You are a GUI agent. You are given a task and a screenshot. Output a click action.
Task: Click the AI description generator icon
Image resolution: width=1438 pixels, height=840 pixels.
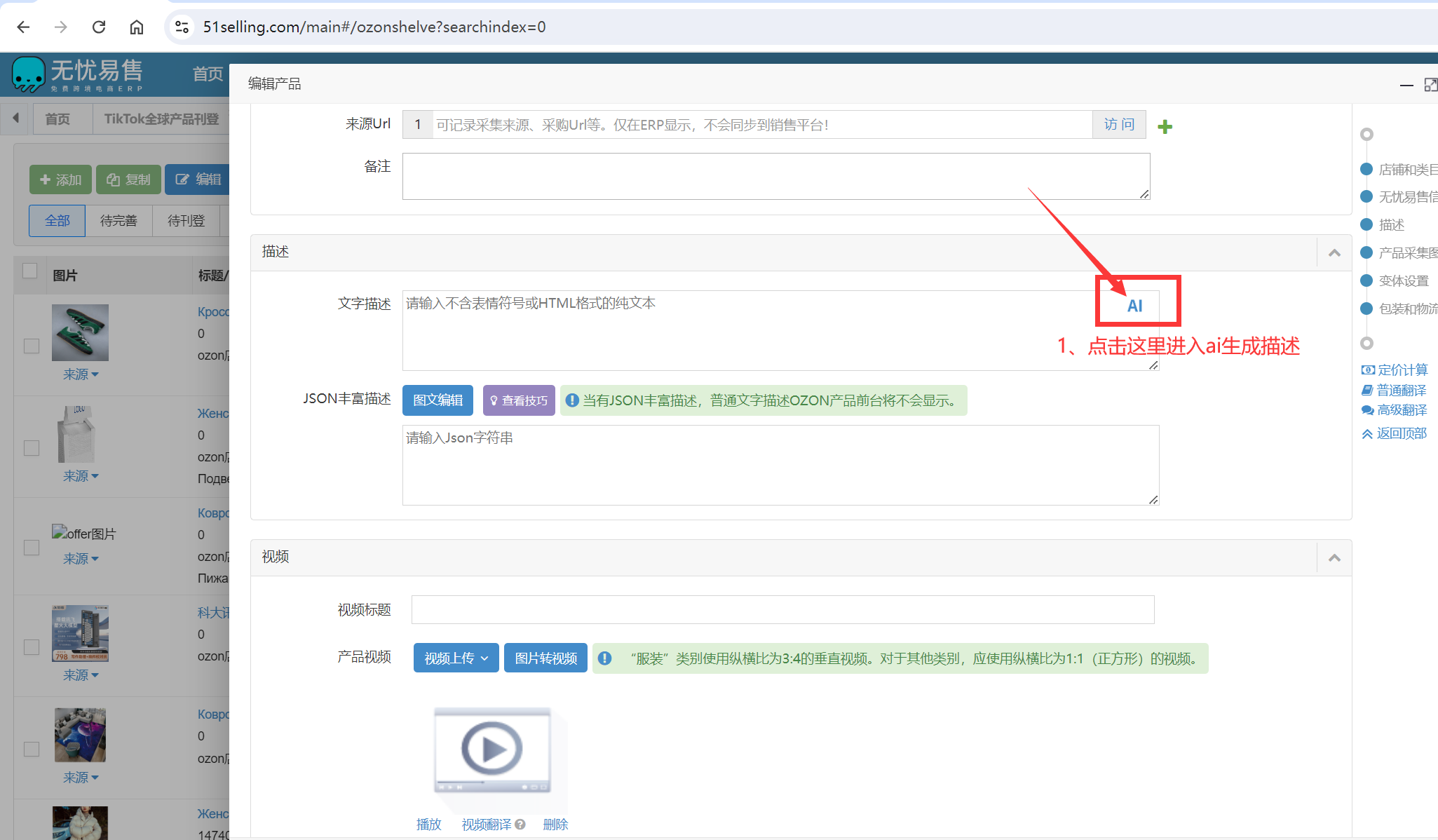tap(1134, 306)
